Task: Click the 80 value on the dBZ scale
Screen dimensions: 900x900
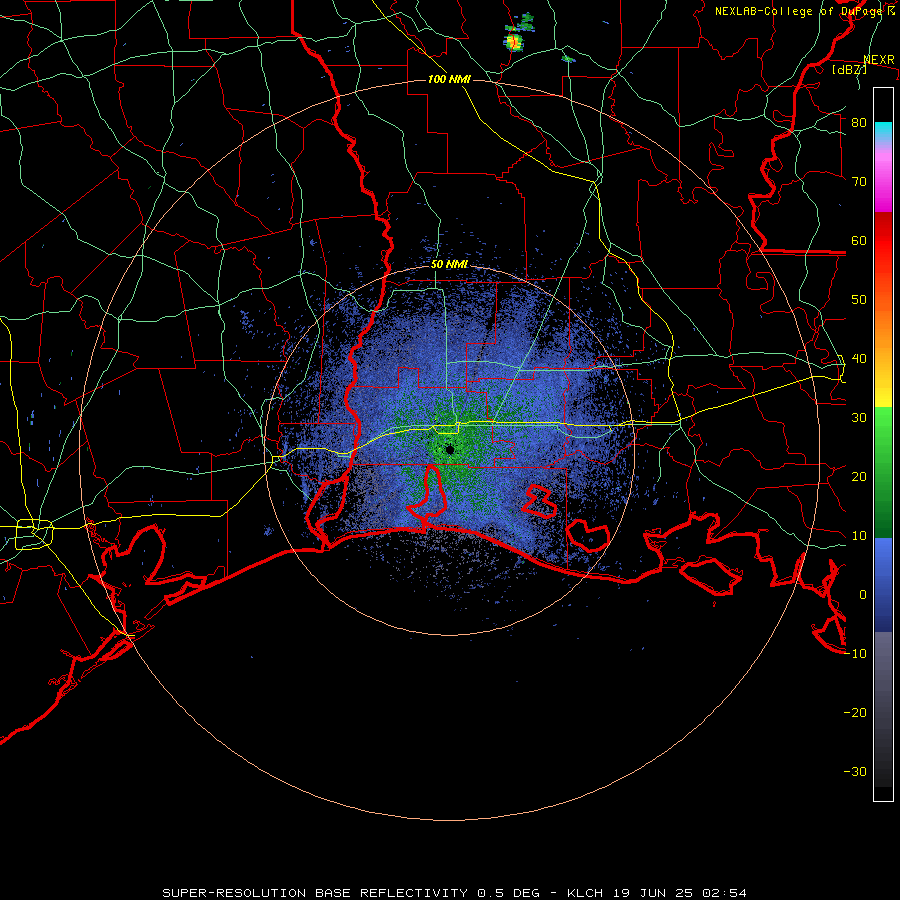Action: point(859,122)
